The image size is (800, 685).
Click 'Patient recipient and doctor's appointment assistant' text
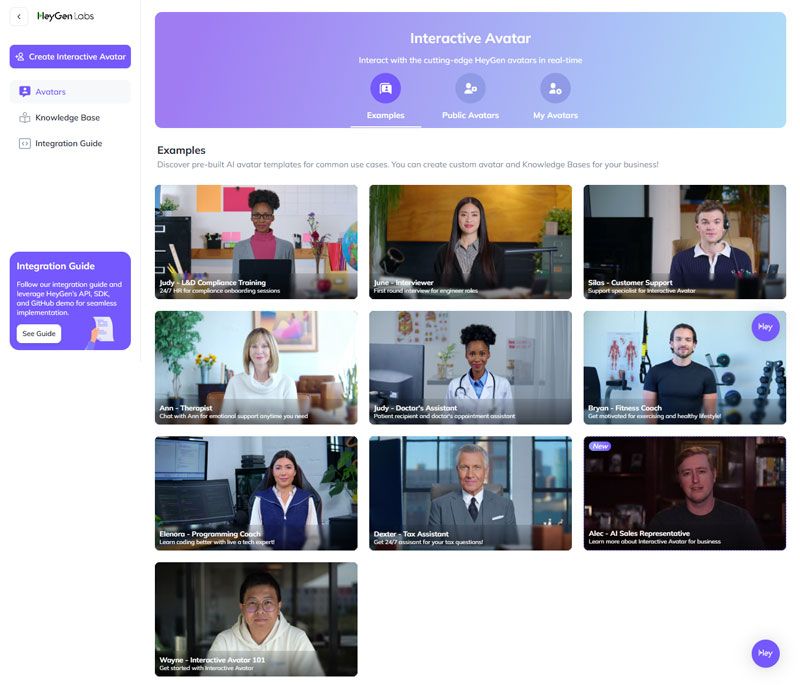click(444, 416)
